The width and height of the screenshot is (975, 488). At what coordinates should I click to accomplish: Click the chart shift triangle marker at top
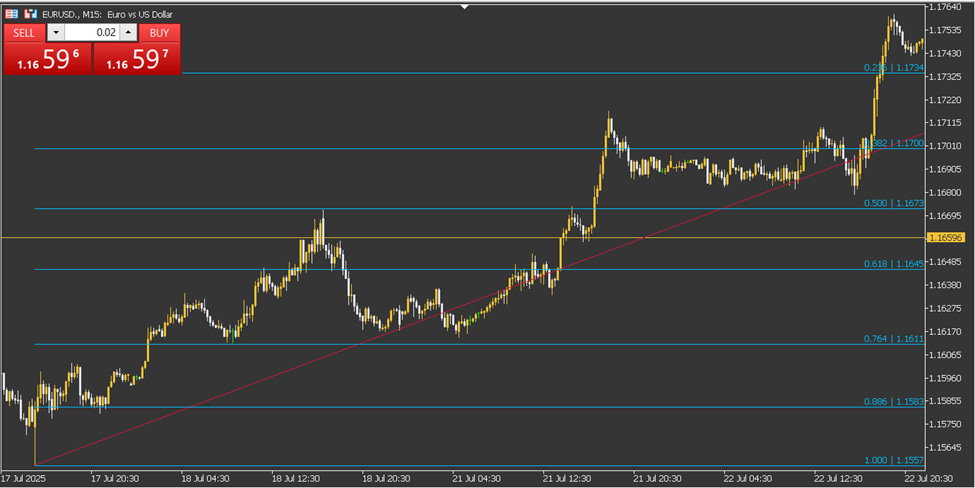pos(464,7)
